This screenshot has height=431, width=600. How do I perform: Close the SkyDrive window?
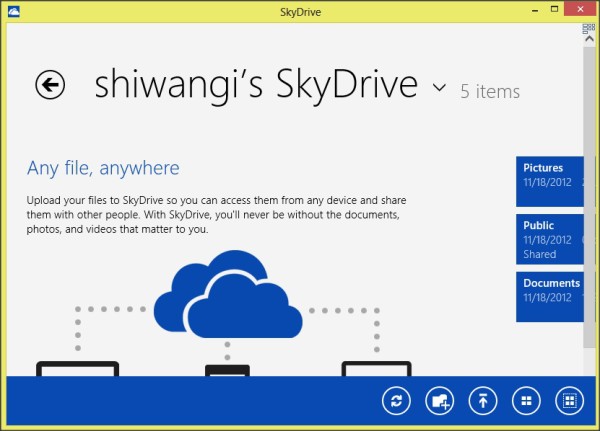click(x=580, y=9)
